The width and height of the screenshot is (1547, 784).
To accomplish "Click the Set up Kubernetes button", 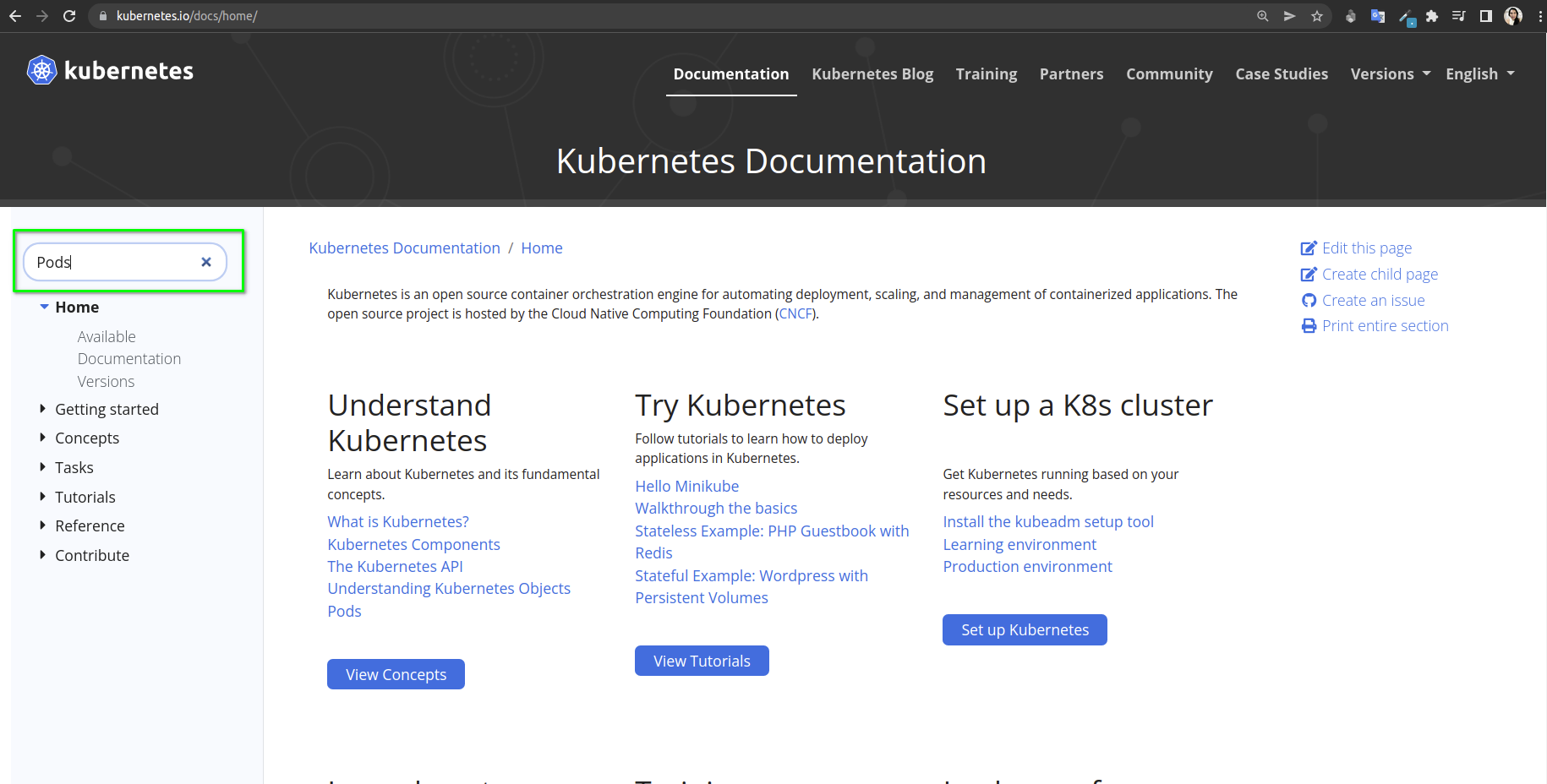I will tap(1025, 629).
